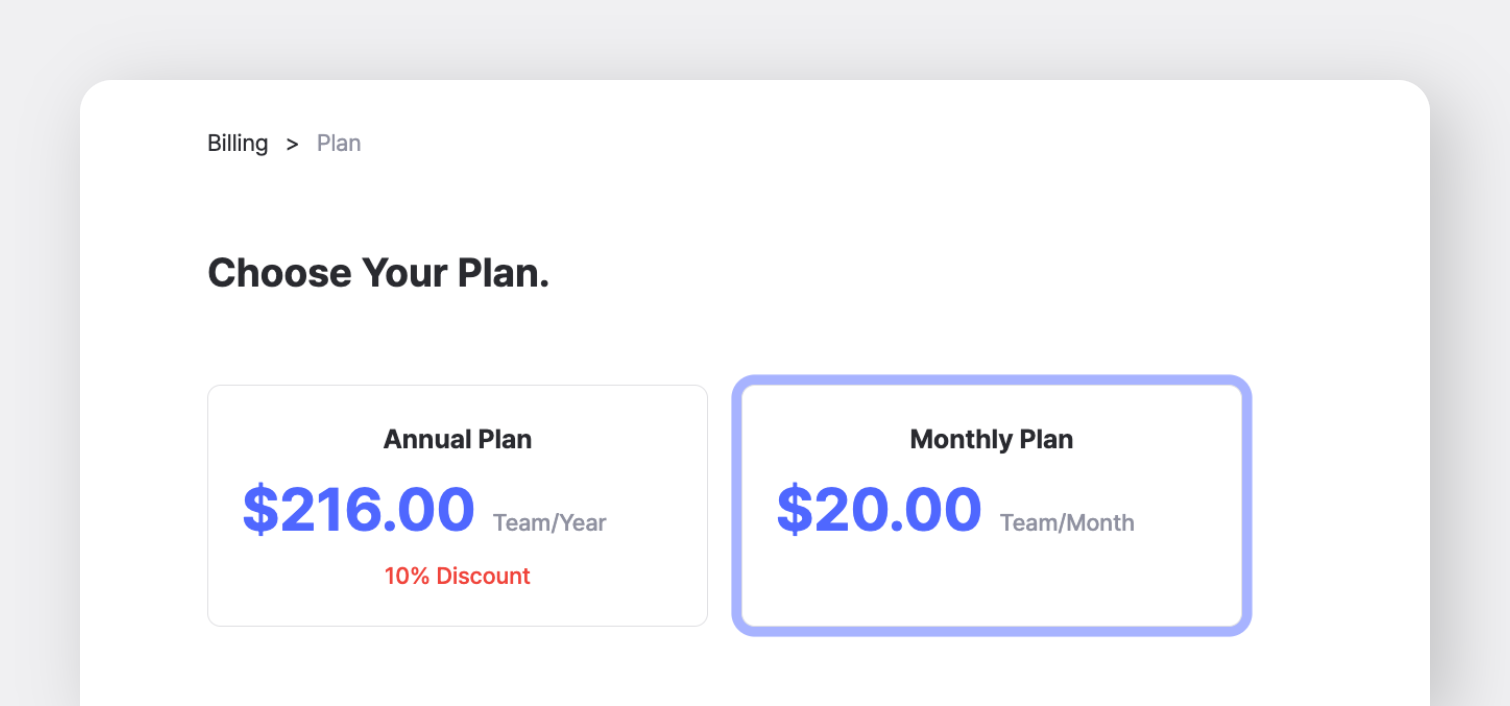This screenshot has width=1510, height=706.
Task: Click the Team/Month billing label
Action: click(1066, 523)
